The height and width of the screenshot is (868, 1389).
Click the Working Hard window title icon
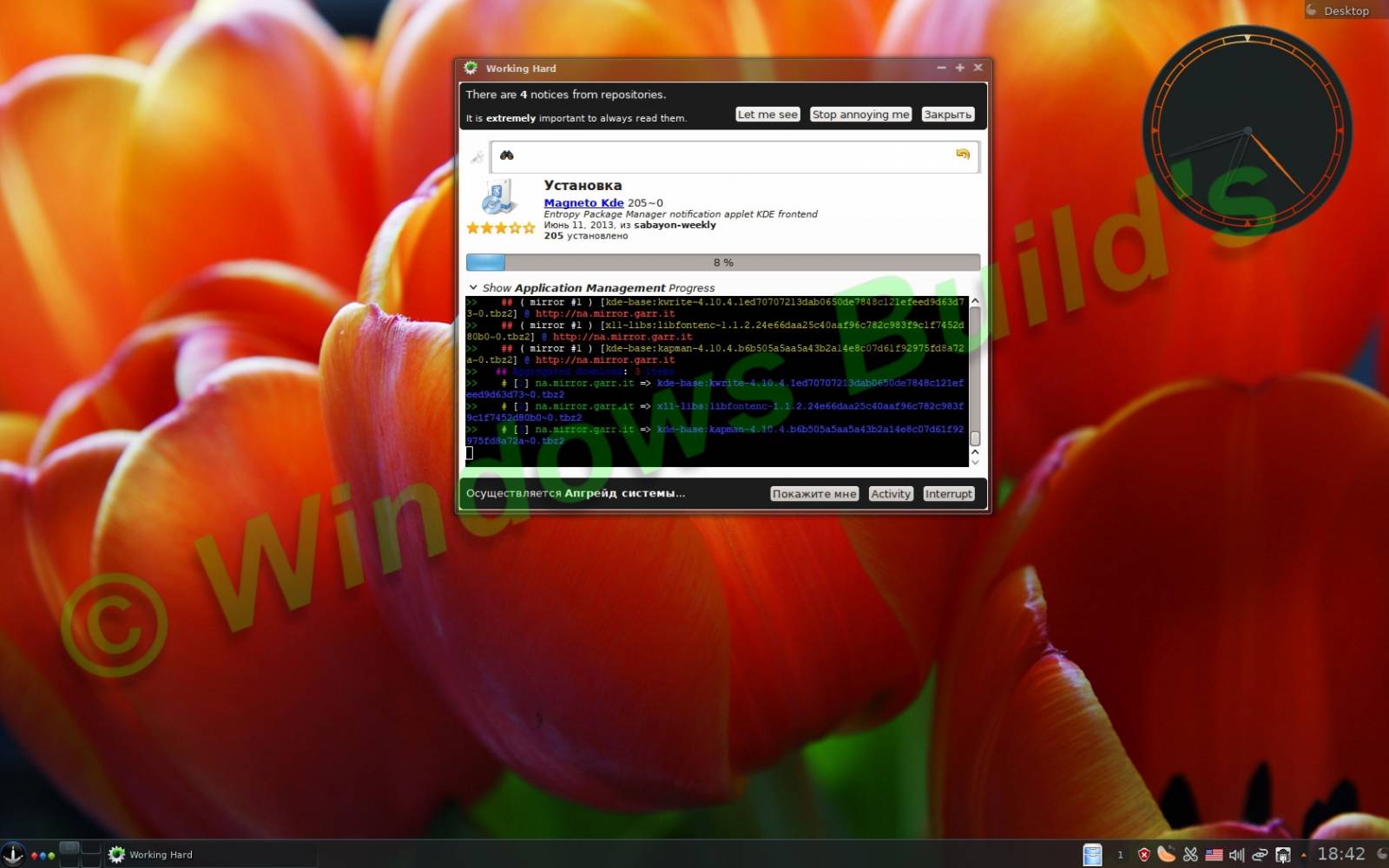tap(471, 68)
